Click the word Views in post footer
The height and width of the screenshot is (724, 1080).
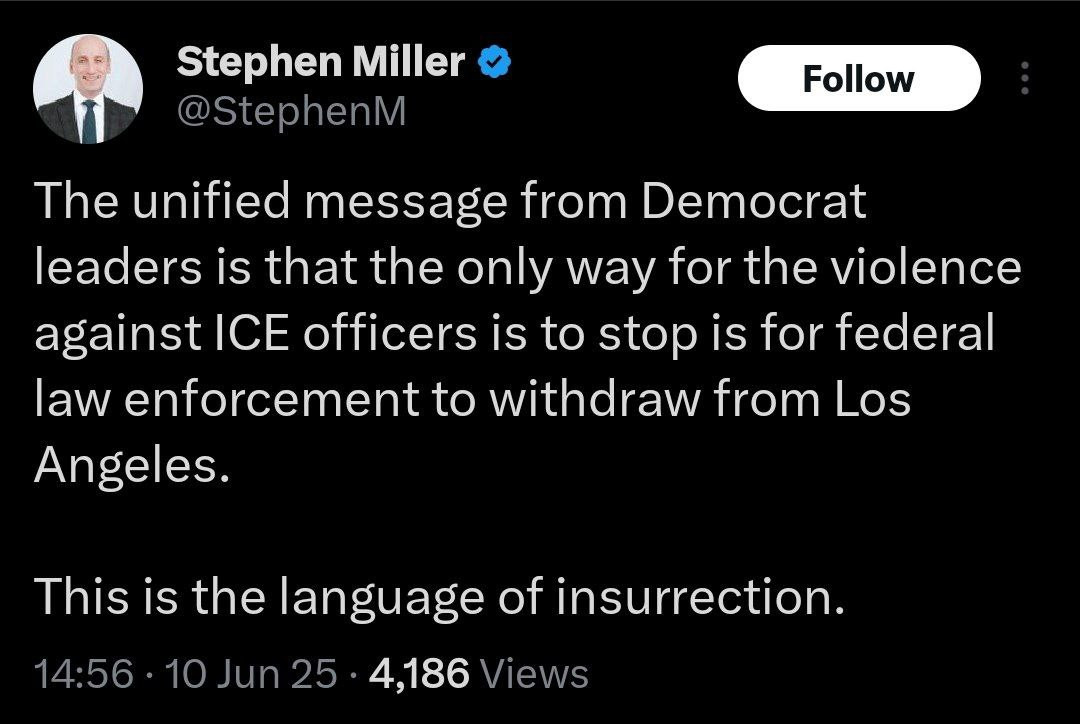click(534, 673)
